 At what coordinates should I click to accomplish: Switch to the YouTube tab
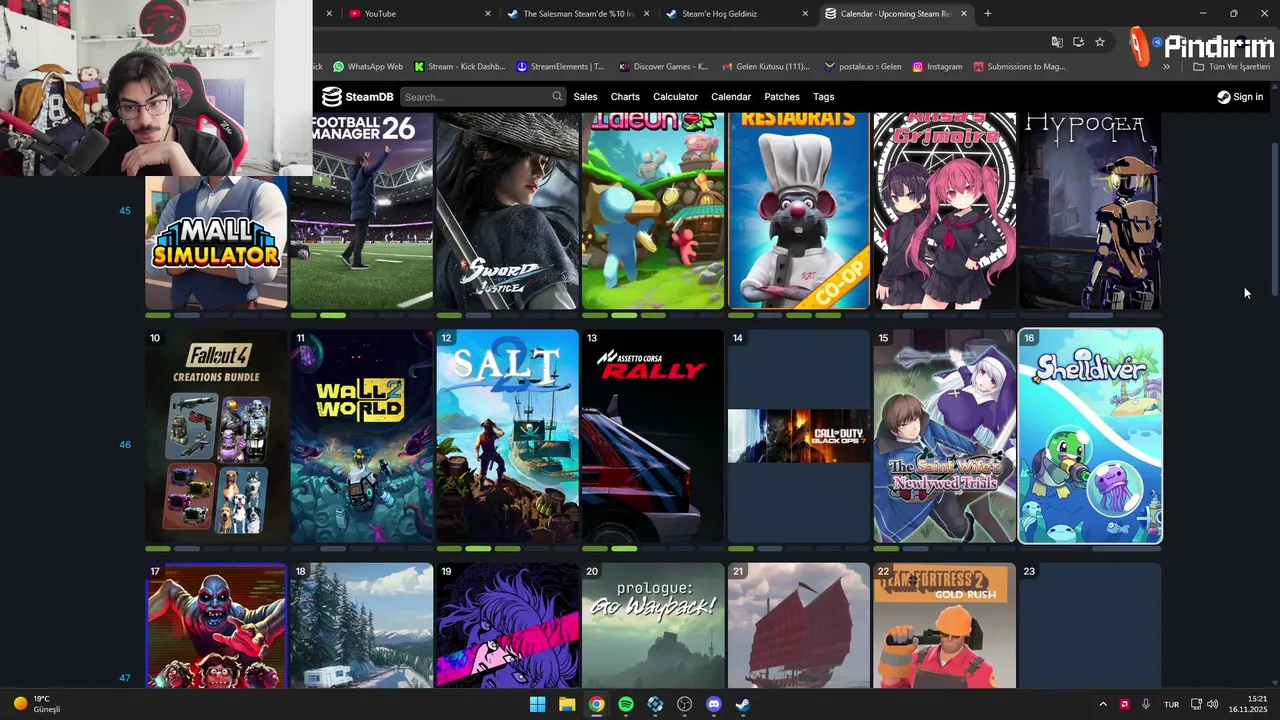[x=419, y=14]
